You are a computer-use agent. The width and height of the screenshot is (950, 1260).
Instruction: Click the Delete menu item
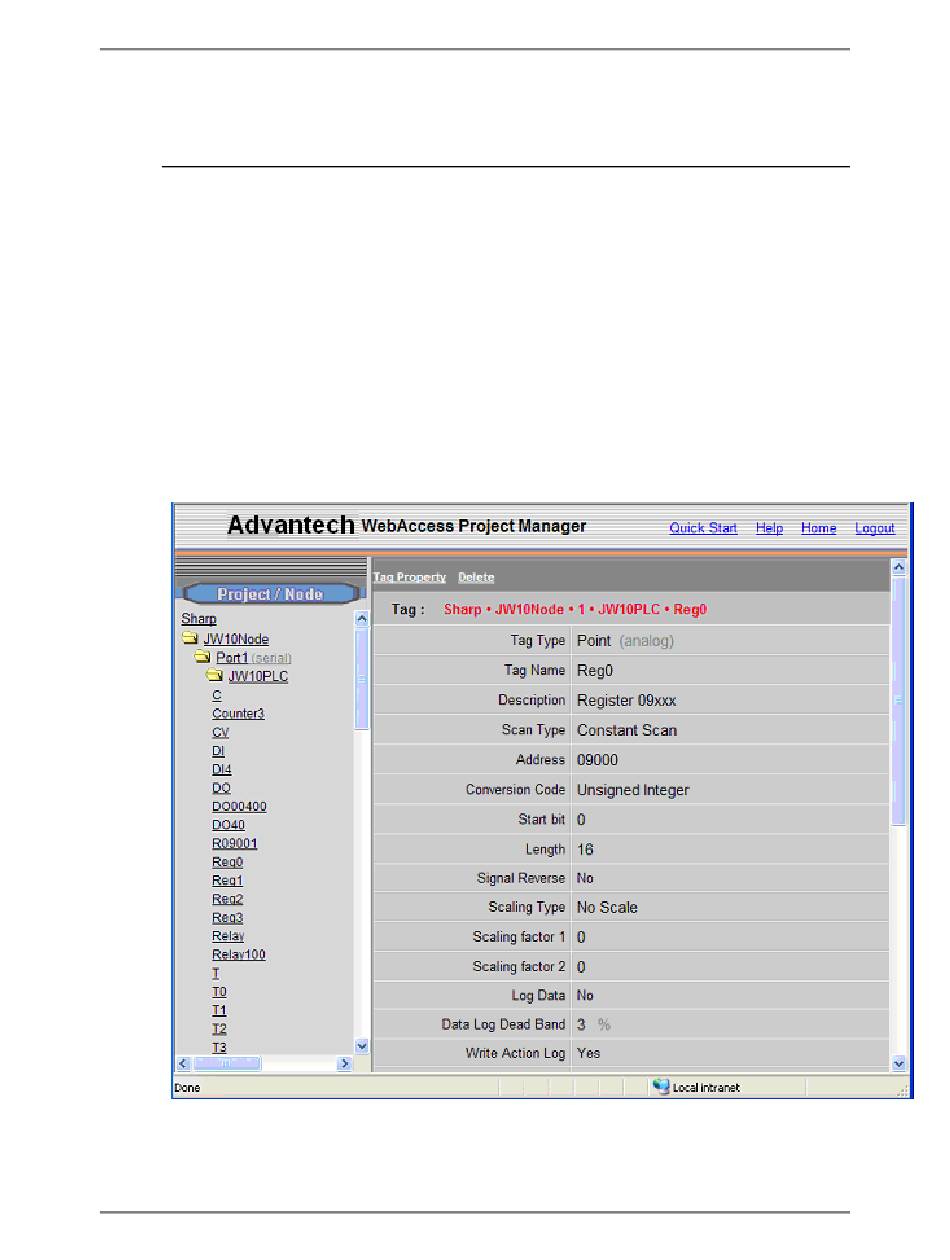click(476, 577)
